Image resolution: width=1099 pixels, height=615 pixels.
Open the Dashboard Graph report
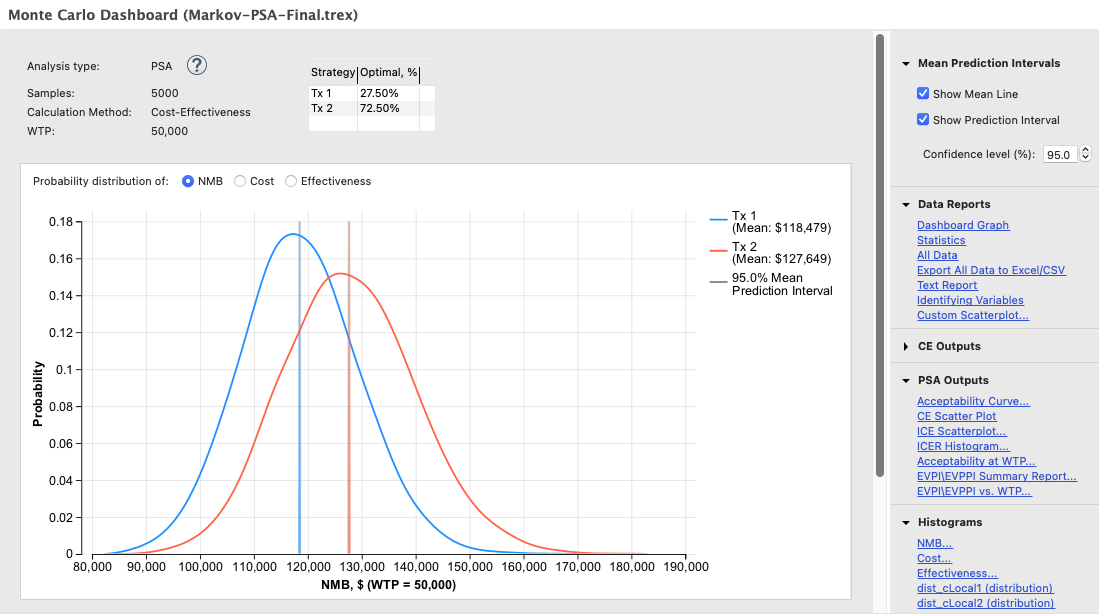963,225
